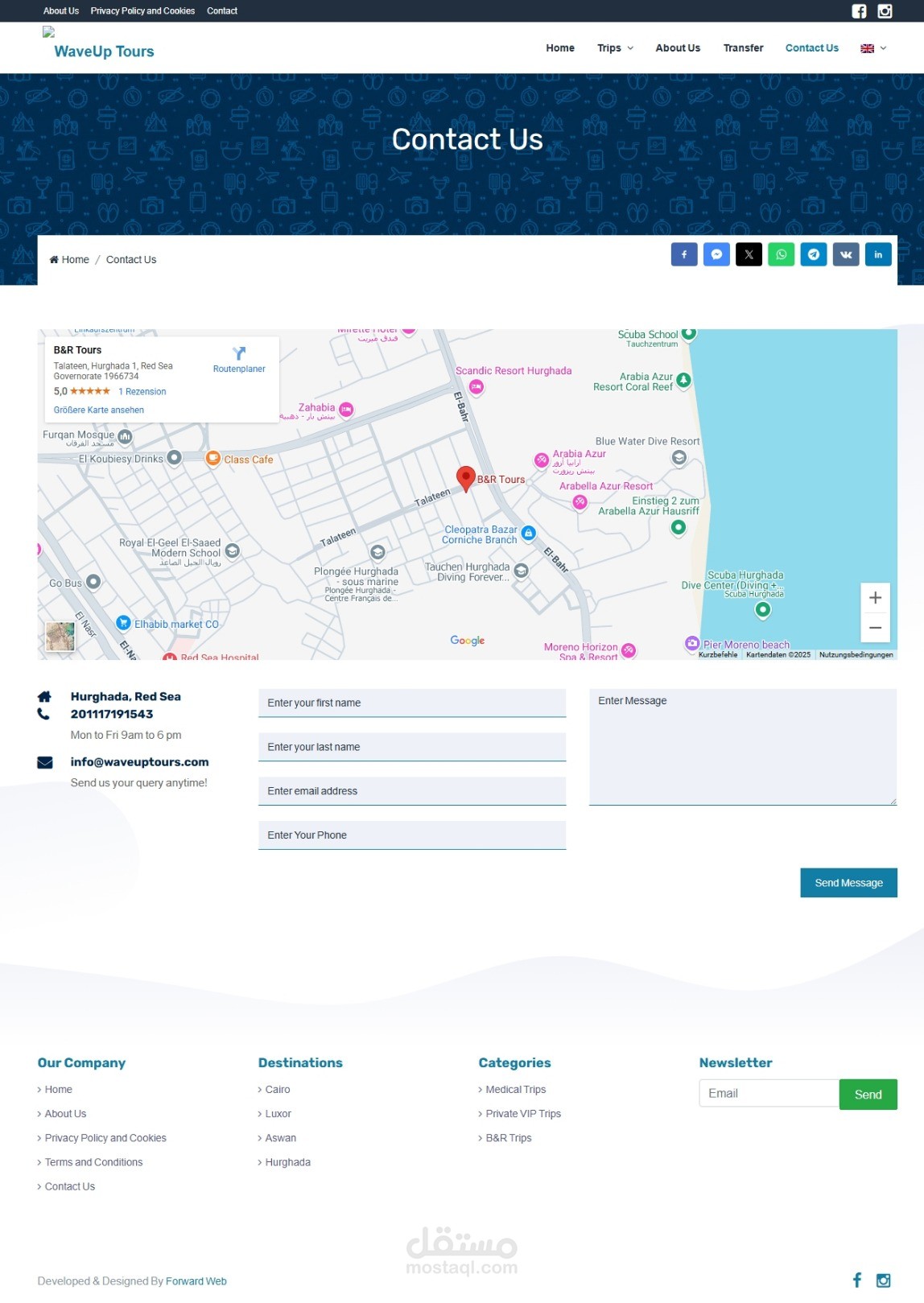Open footer Instagram icon
The image size is (924, 1303).
883,1280
